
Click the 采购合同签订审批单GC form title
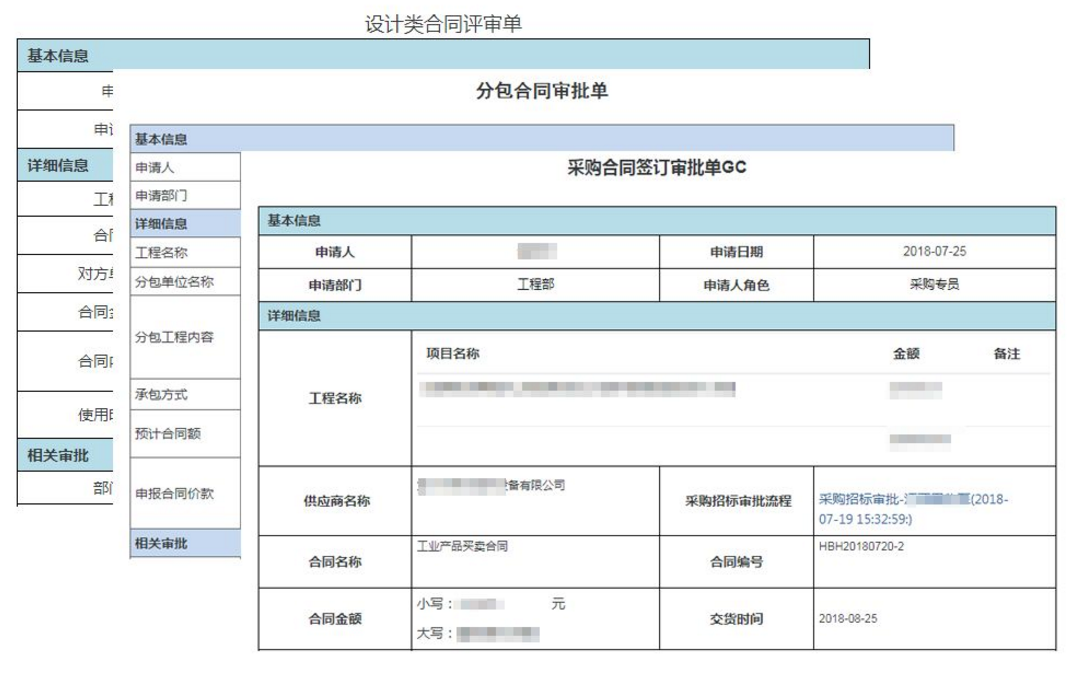pyautogui.click(x=656, y=168)
